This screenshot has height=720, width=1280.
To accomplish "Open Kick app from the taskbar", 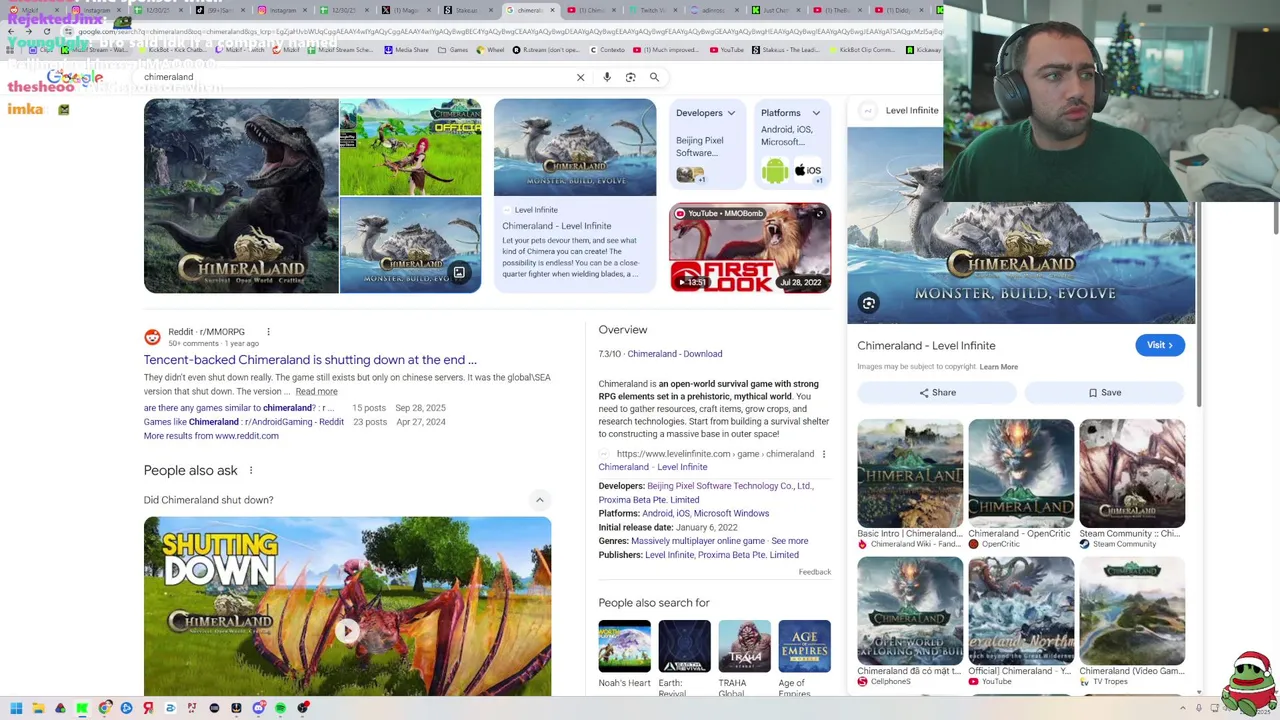I will pyautogui.click(x=82, y=708).
